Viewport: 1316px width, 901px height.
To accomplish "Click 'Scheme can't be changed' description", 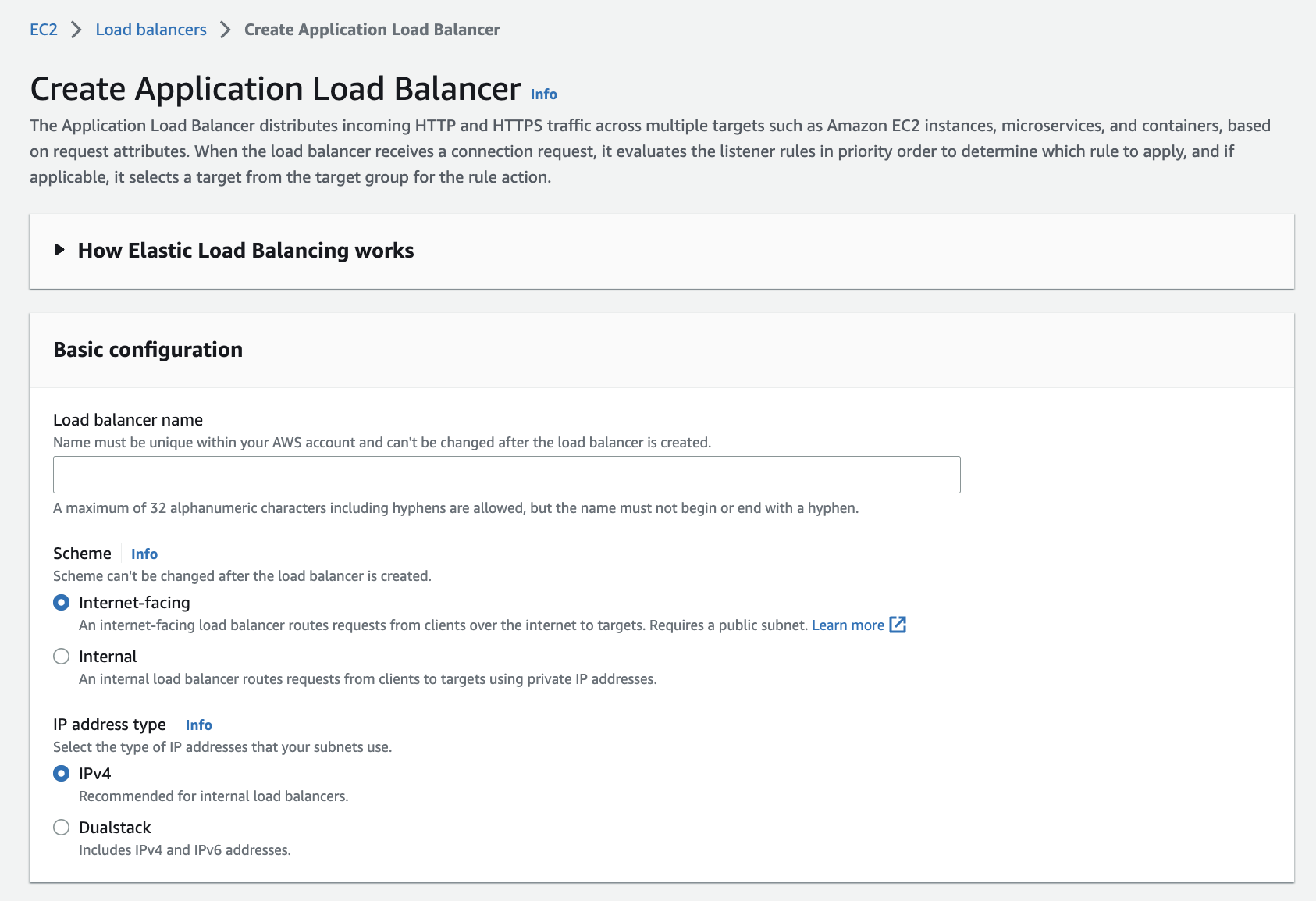I will 242,576.
